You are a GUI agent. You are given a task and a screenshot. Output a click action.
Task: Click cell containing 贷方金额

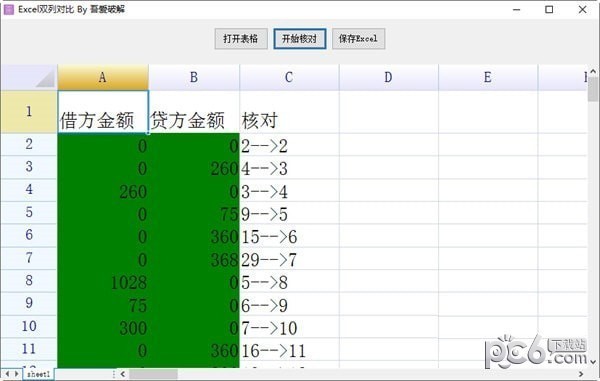click(x=194, y=112)
